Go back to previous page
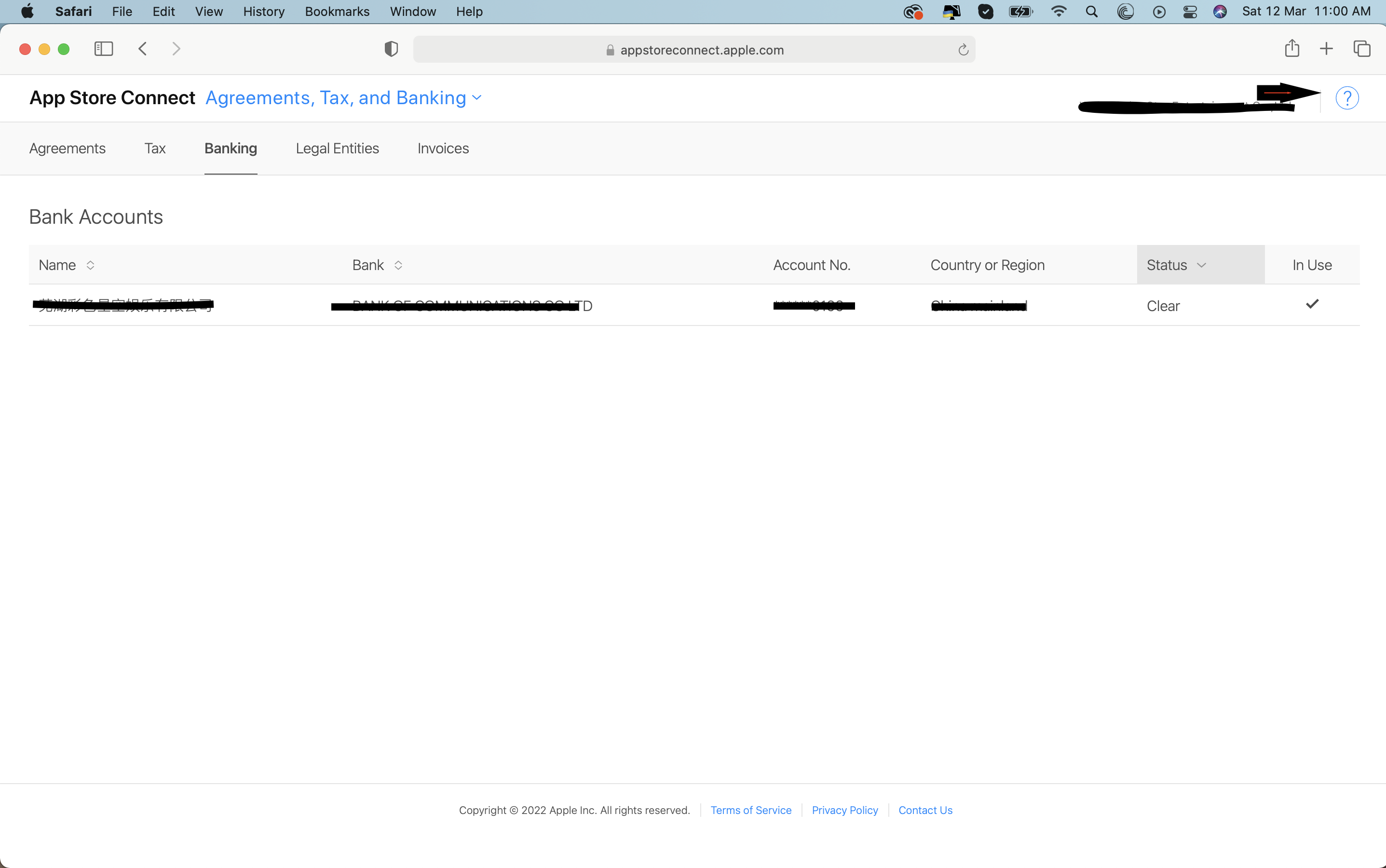This screenshot has height=868, width=1386. pos(143,49)
